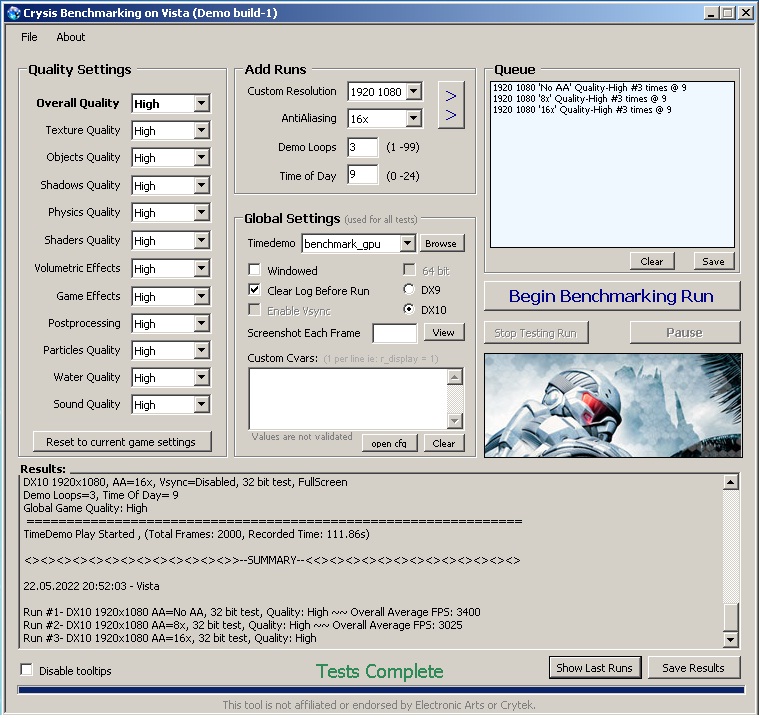Select queue entry 'No AA' Quality-High

pos(590,88)
